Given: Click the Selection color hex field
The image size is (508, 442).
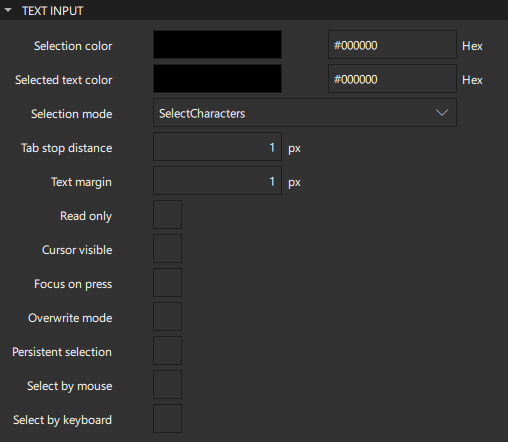Looking at the screenshot, I should (392, 45).
